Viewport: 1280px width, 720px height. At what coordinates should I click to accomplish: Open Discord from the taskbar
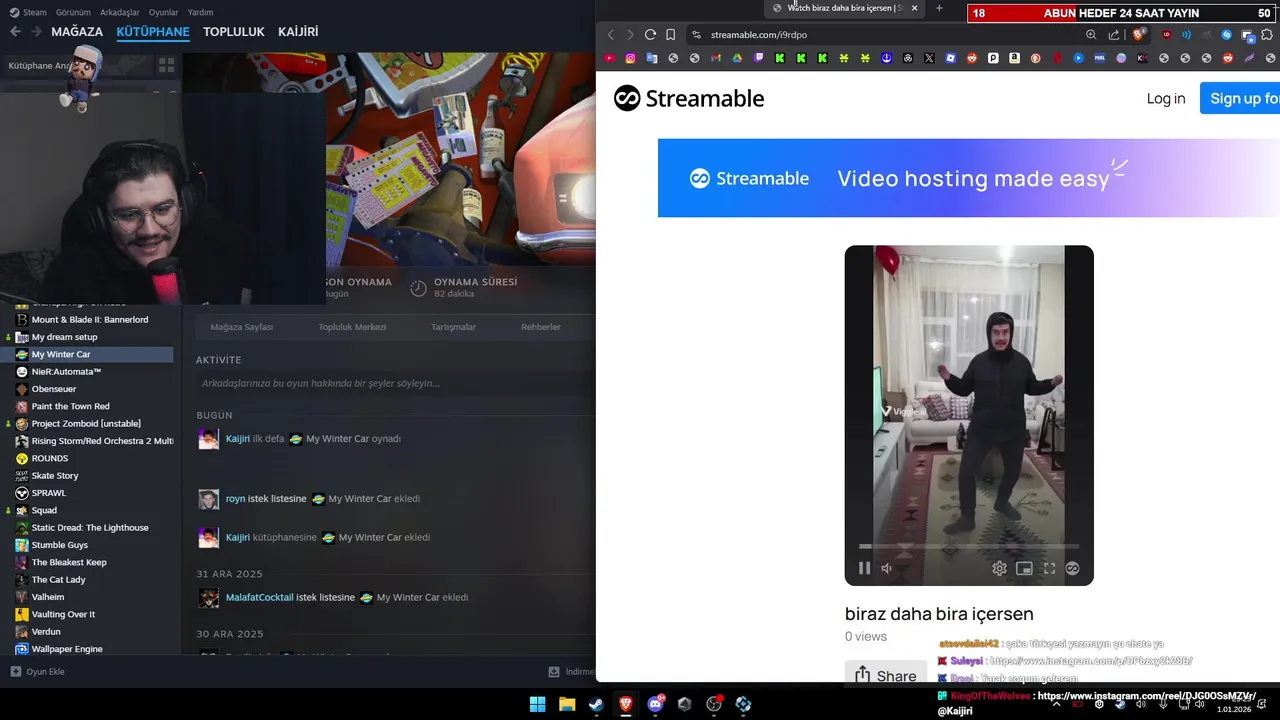656,704
